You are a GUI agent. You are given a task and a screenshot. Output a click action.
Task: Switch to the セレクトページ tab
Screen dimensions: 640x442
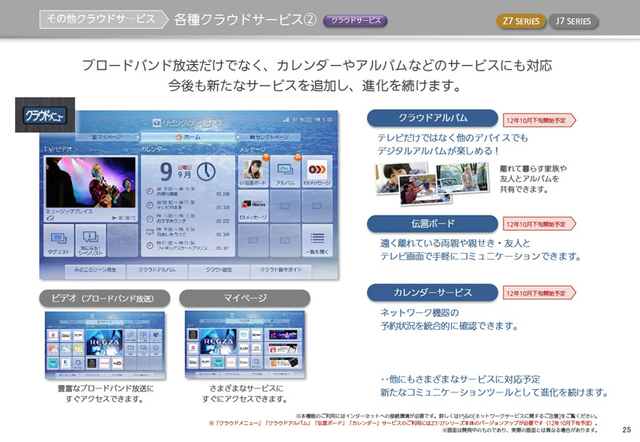[x=269, y=138]
